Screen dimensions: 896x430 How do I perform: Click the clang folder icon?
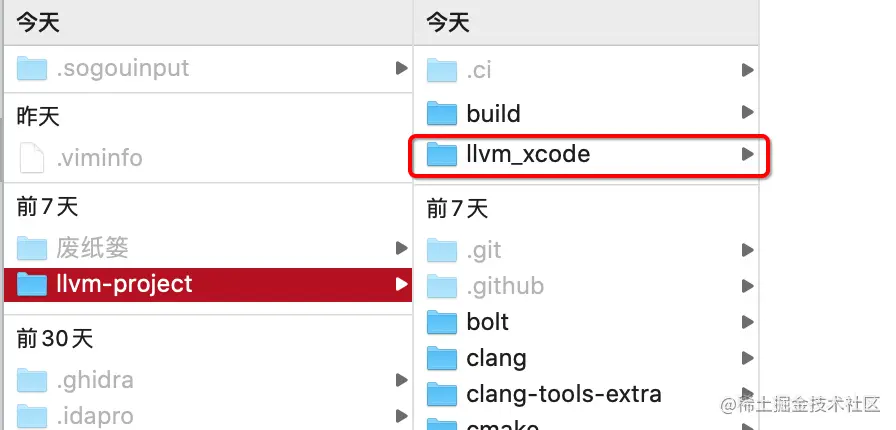tap(442, 359)
